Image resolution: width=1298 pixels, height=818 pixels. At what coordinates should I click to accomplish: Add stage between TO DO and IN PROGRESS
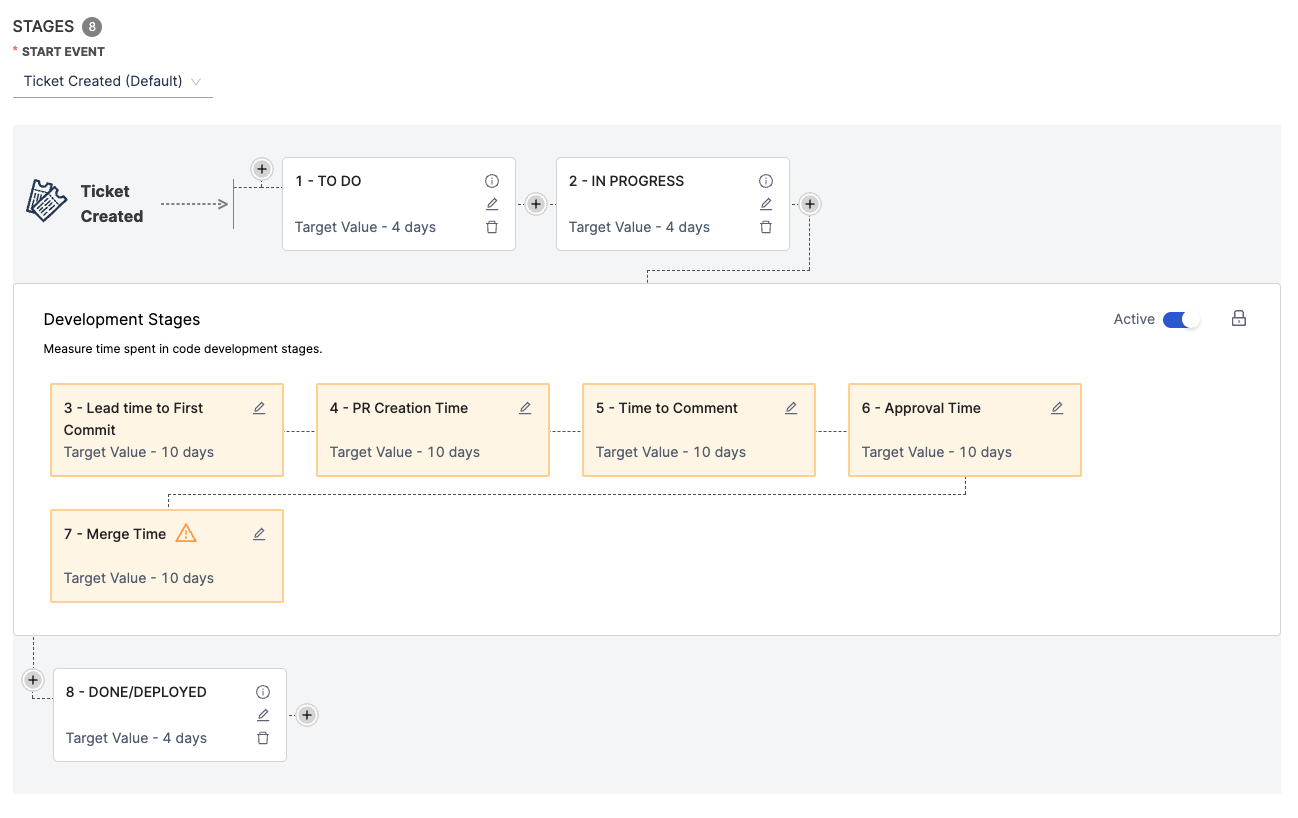[x=536, y=204]
